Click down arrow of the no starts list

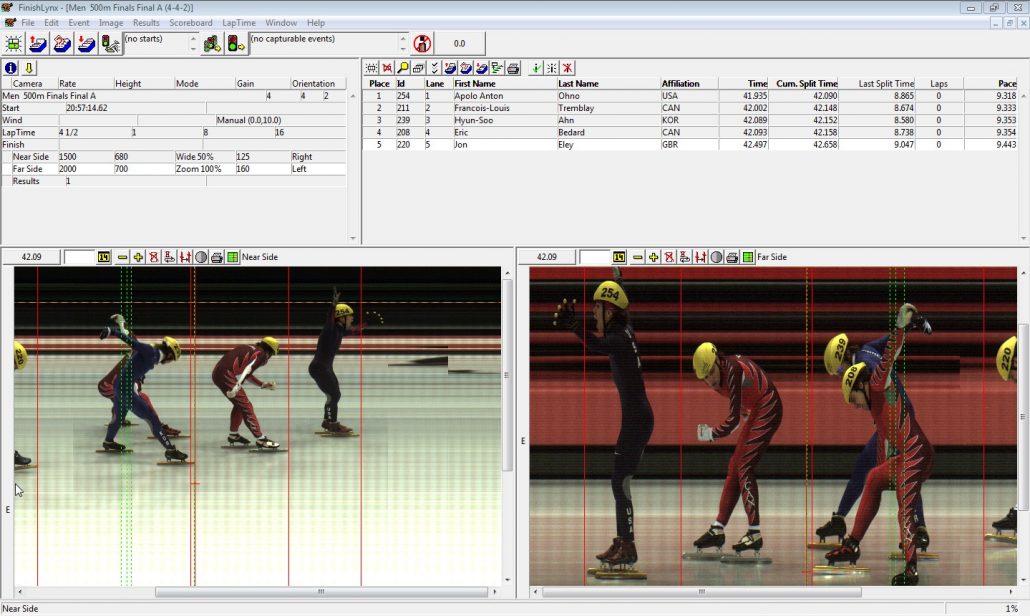pyautogui.click(x=192, y=49)
